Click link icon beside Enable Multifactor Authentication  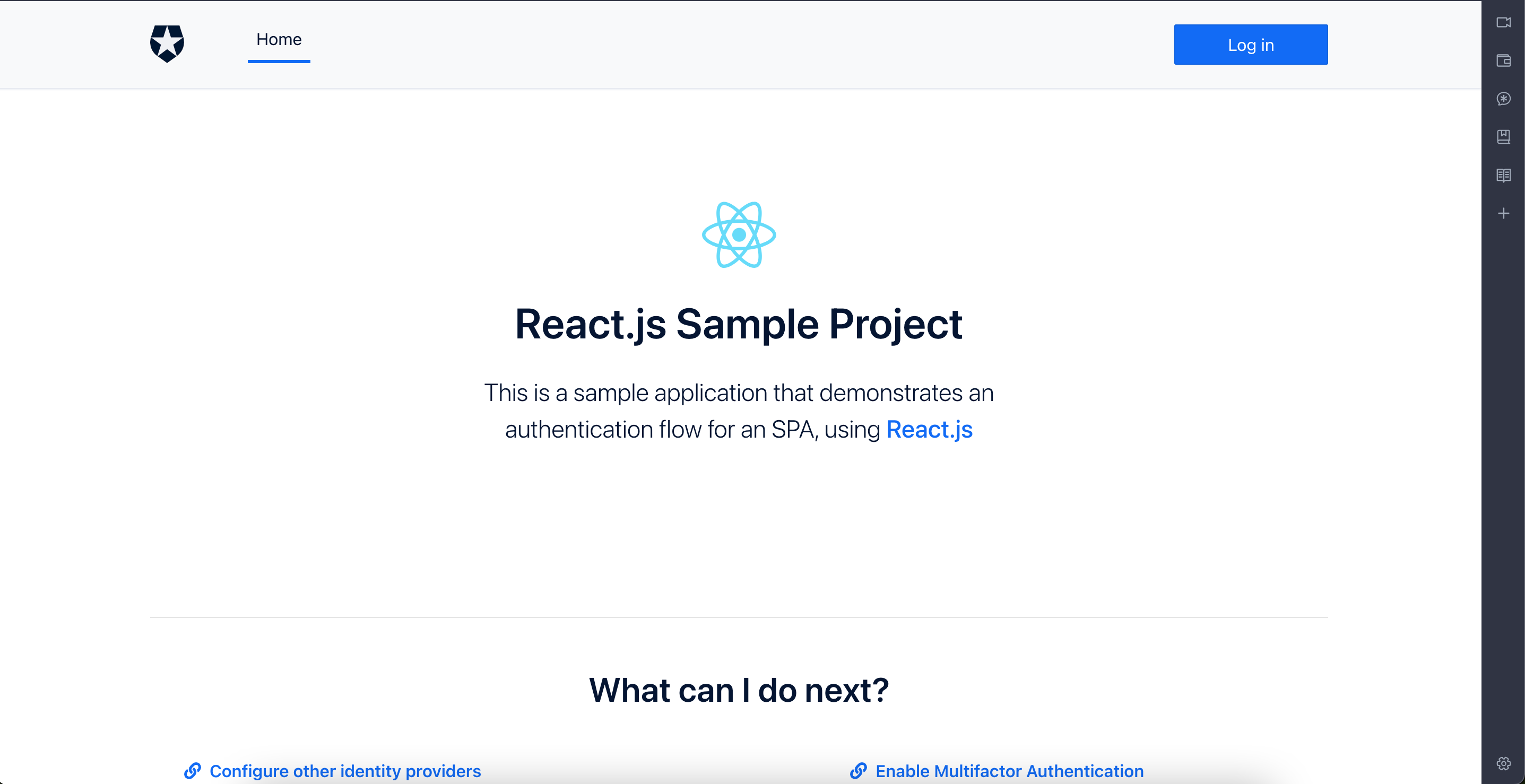[x=859, y=770]
